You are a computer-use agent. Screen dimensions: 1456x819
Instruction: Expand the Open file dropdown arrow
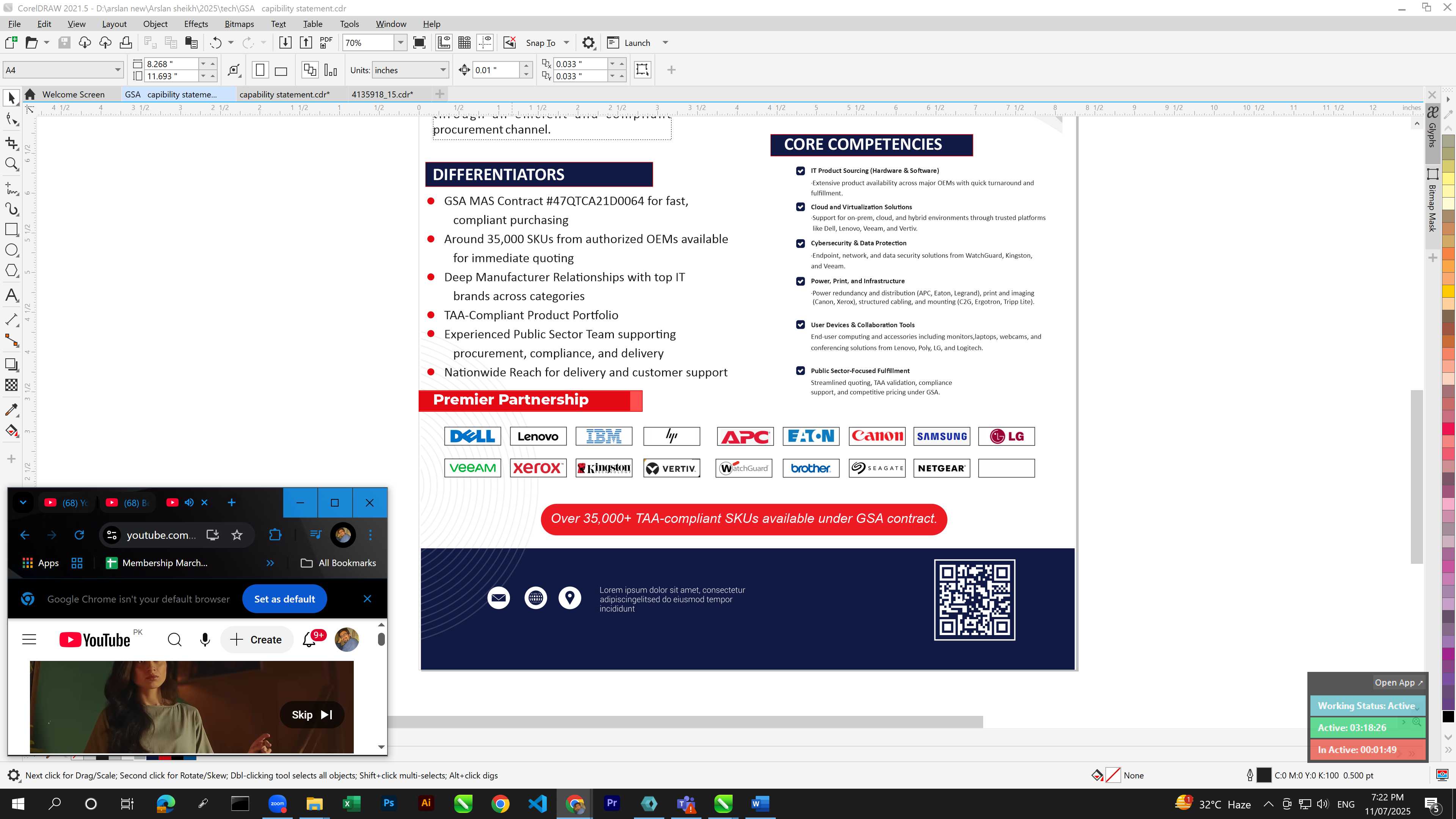46,42
